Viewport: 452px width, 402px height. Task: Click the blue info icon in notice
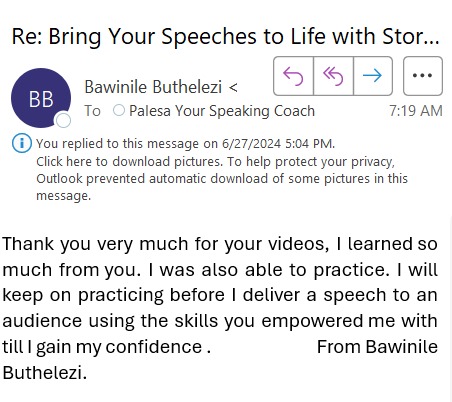pyautogui.click(x=22, y=143)
